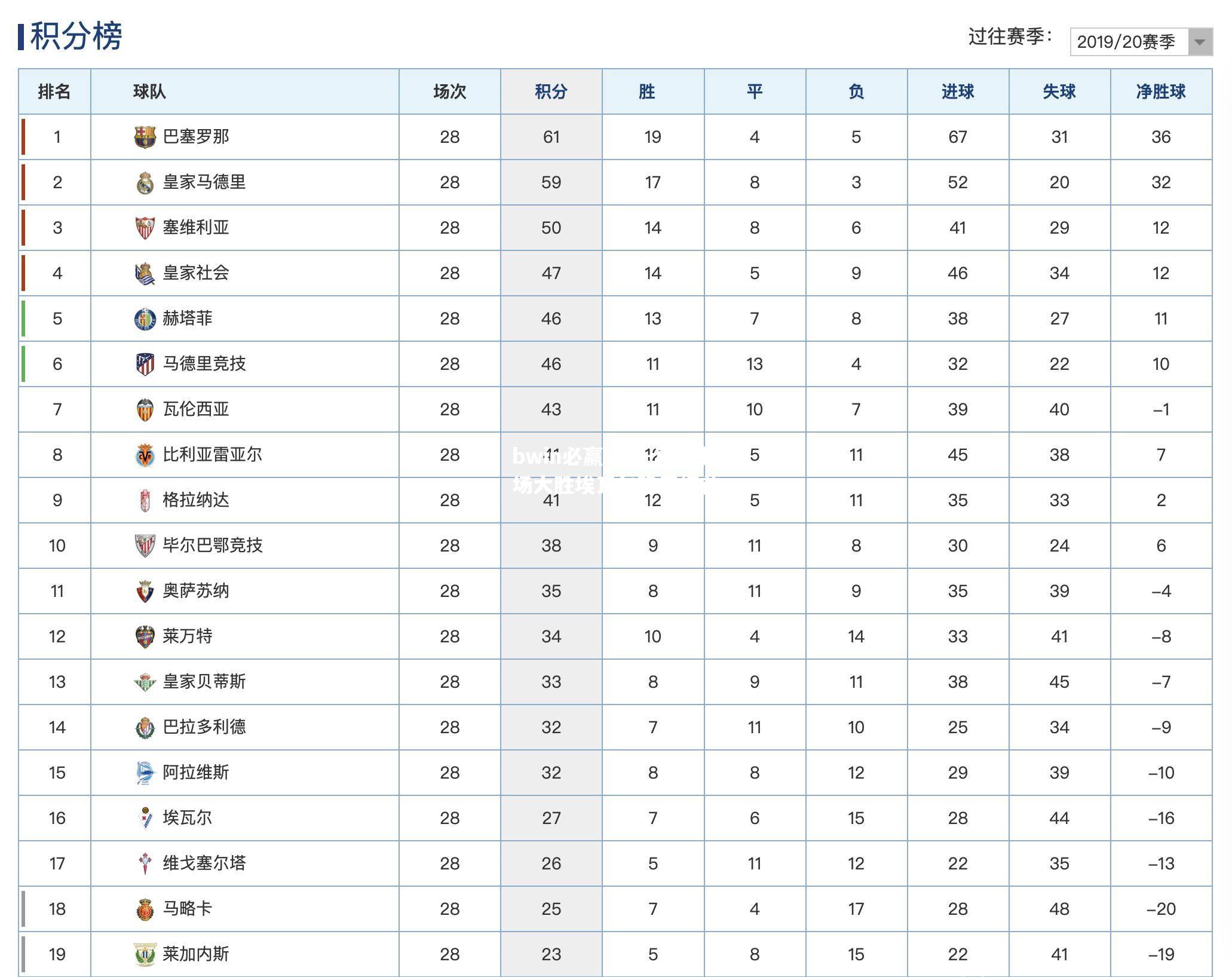This screenshot has width=1232, height=977.
Task: Open team name 奥萨苏纳
Action: click(x=196, y=591)
